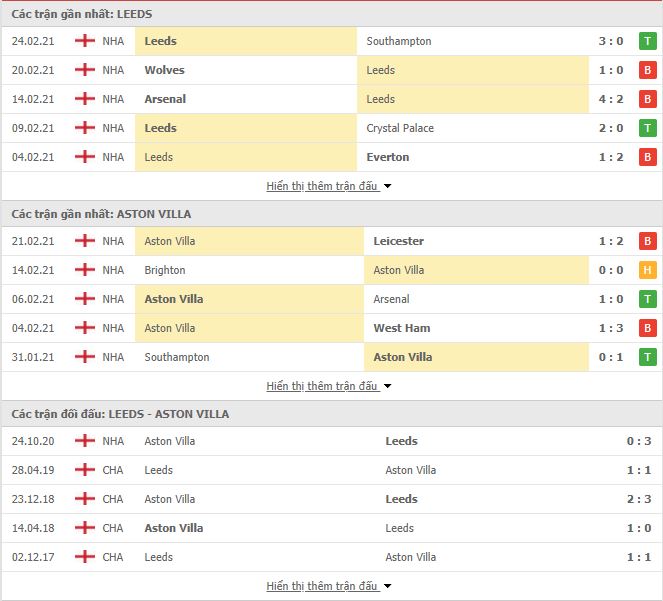The height and width of the screenshot is (601, 663).
Task: Open the Arsenal team link on the 14.02.21 row
Action: [x=165, y=99]
